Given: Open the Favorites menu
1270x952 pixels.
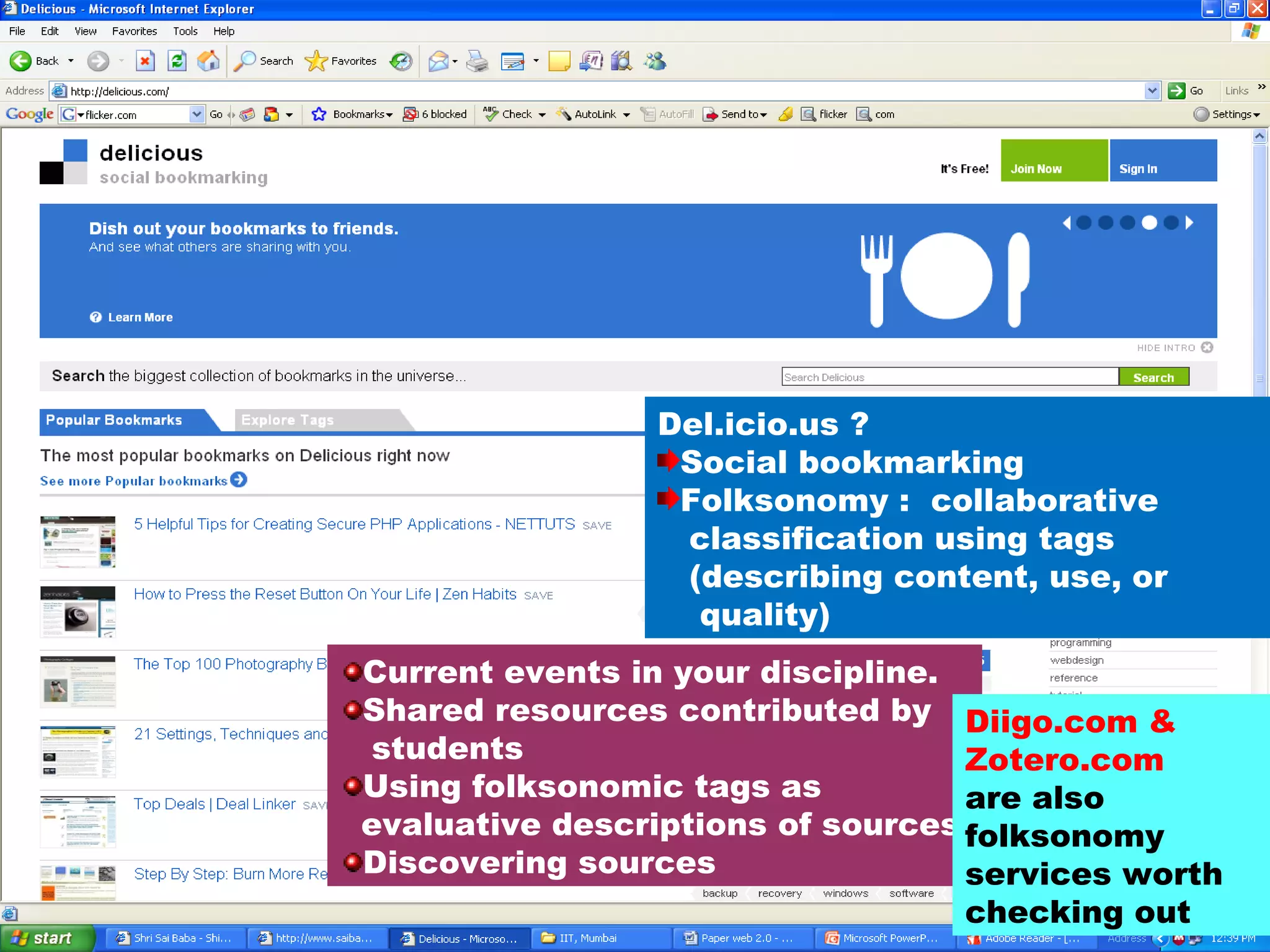Looking at the screenshot, I should click(x=134, y=31).
